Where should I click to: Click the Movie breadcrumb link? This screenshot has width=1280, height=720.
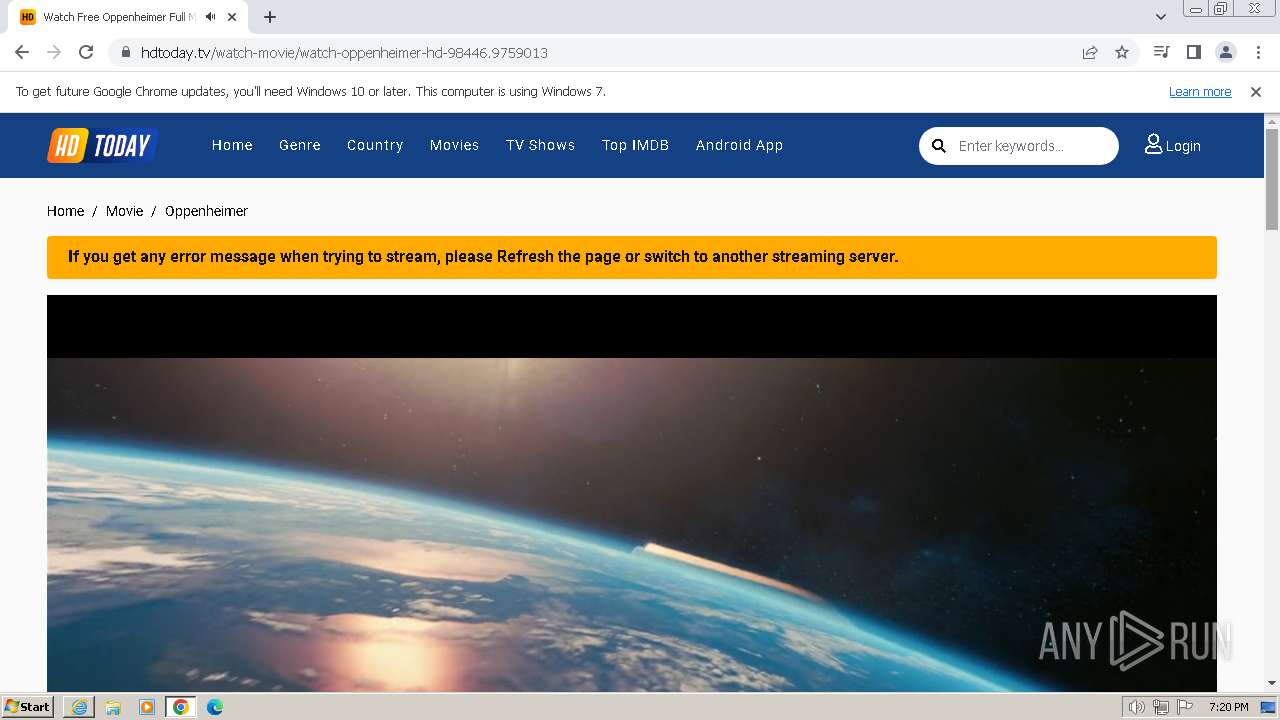[124, 211]
